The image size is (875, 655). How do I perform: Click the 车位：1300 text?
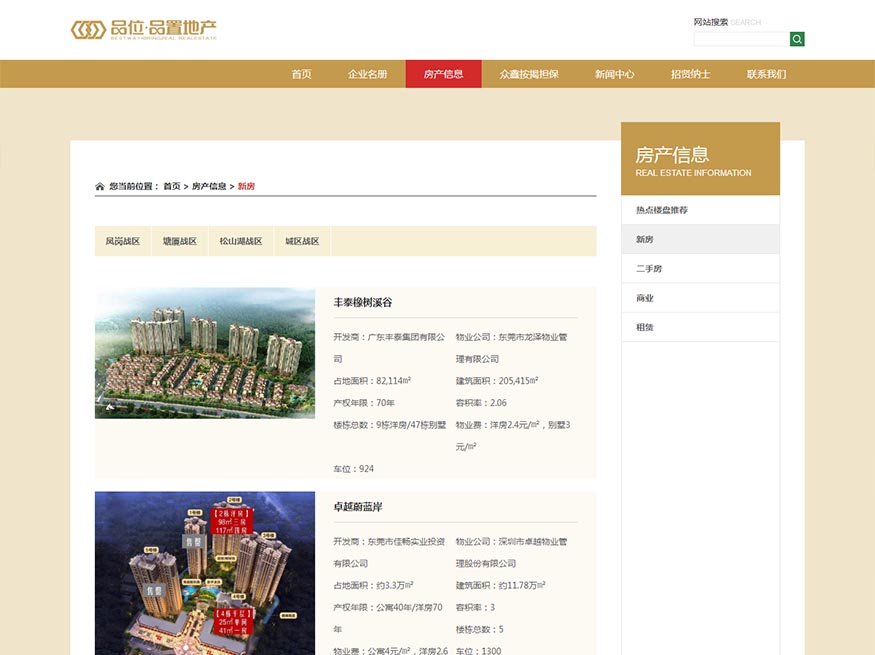pos(478,651)
